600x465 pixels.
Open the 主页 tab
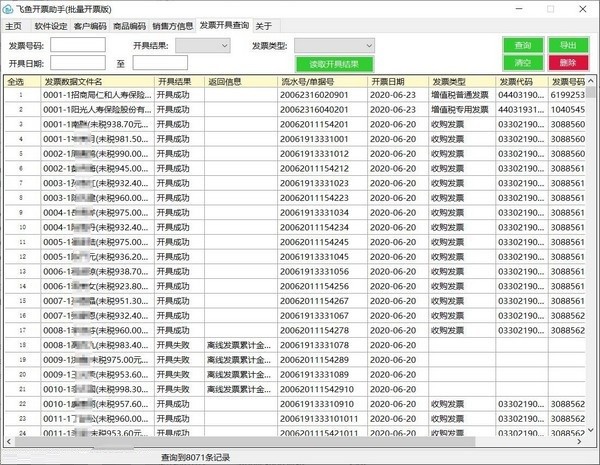coord(13,26)
